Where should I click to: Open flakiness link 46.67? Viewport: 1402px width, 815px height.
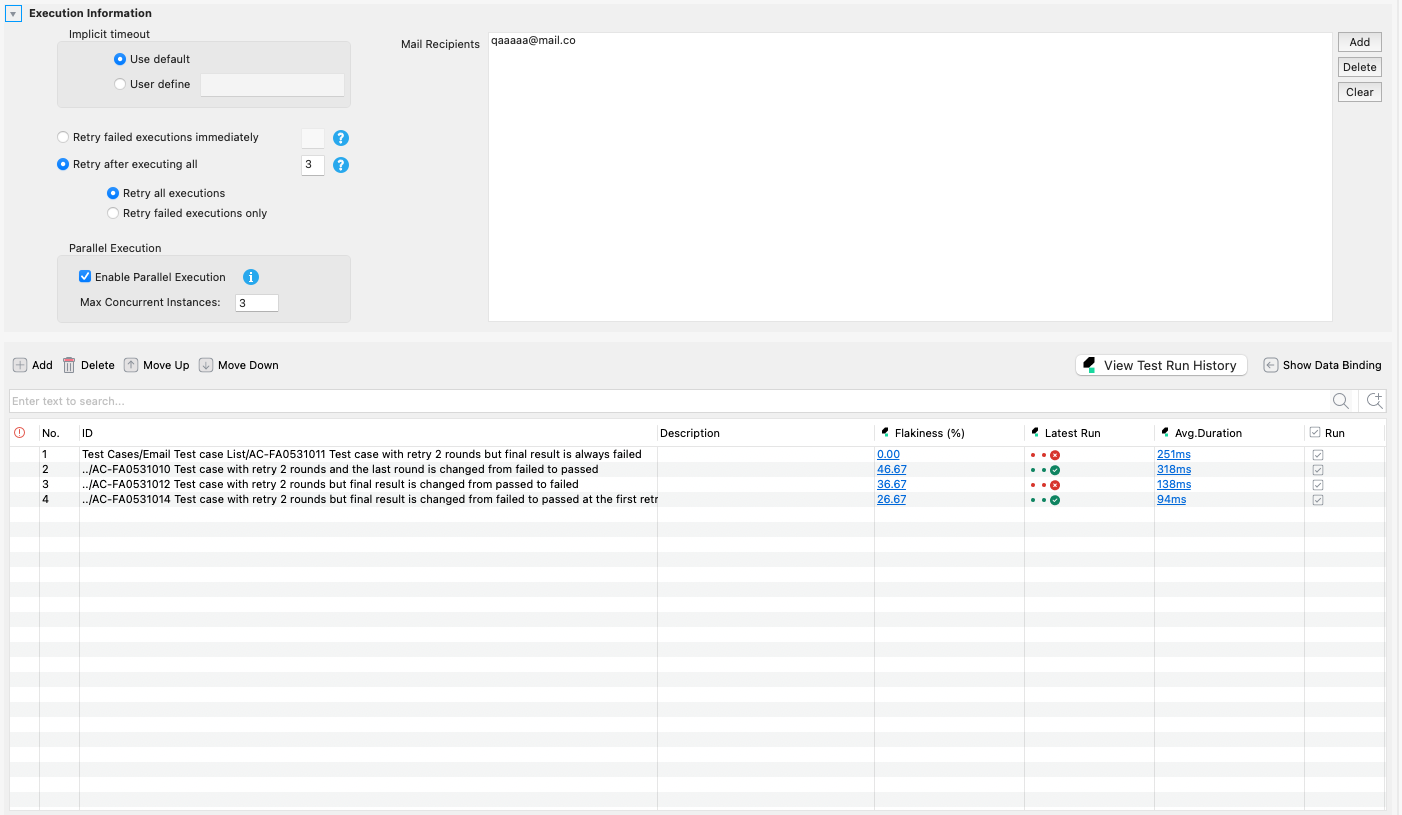click(x=892, y=469)
